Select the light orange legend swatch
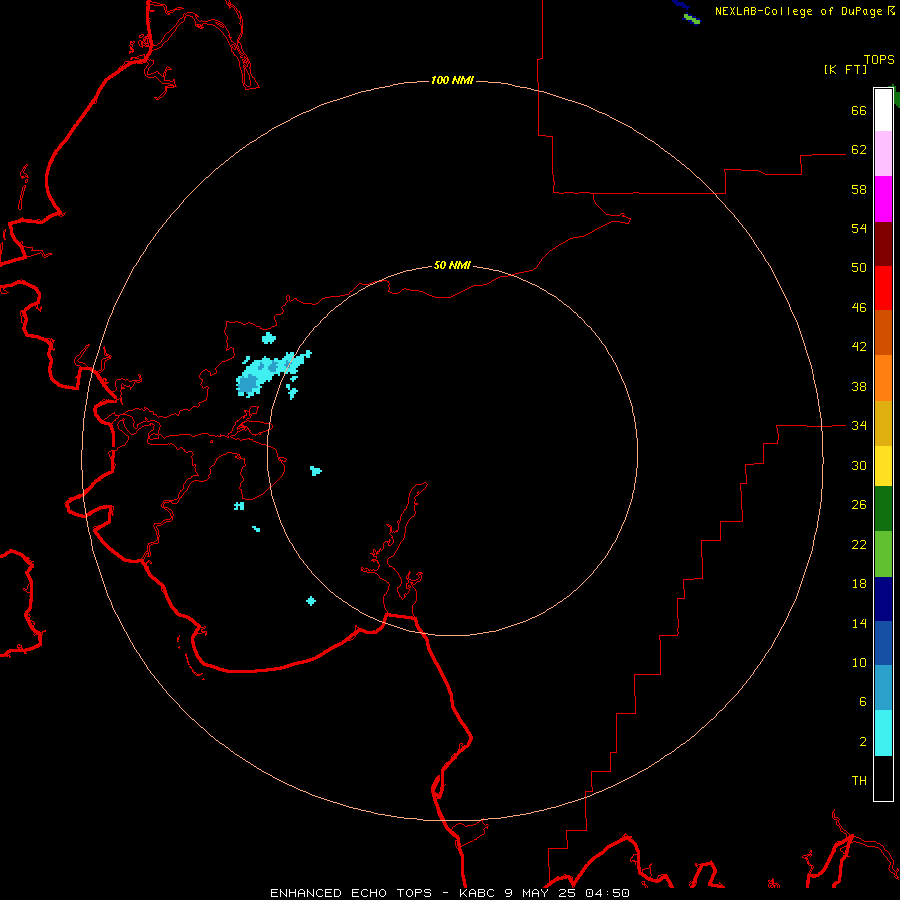 point(883,378)
